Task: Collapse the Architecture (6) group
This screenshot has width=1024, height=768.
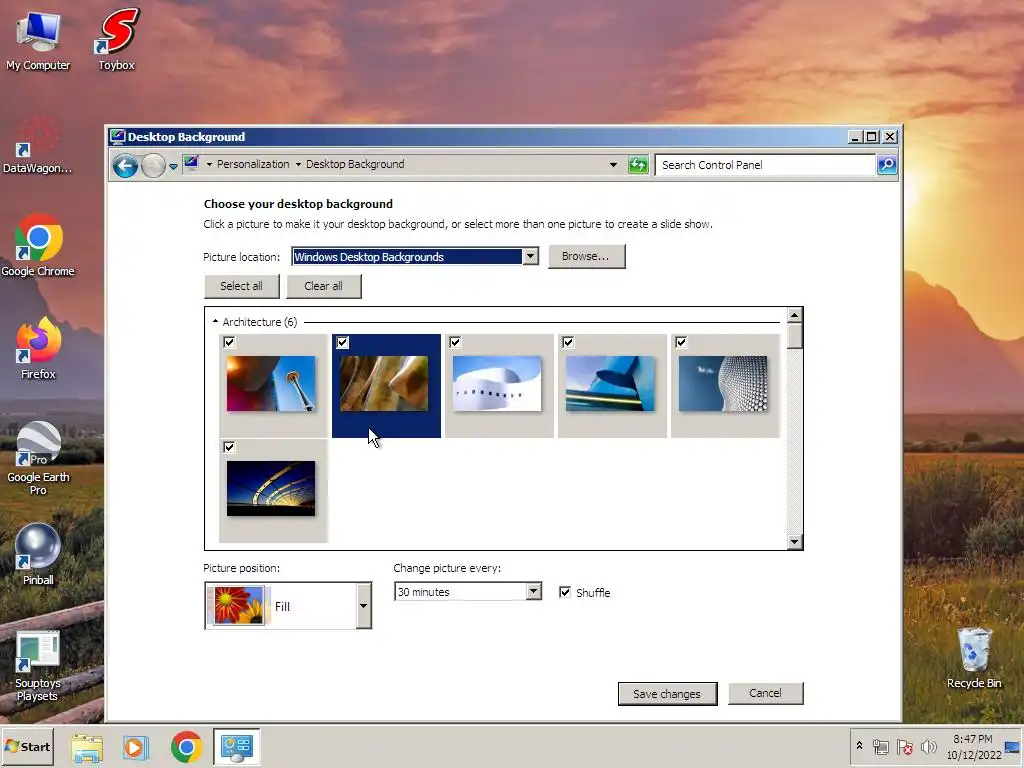Action: [216, 321]
